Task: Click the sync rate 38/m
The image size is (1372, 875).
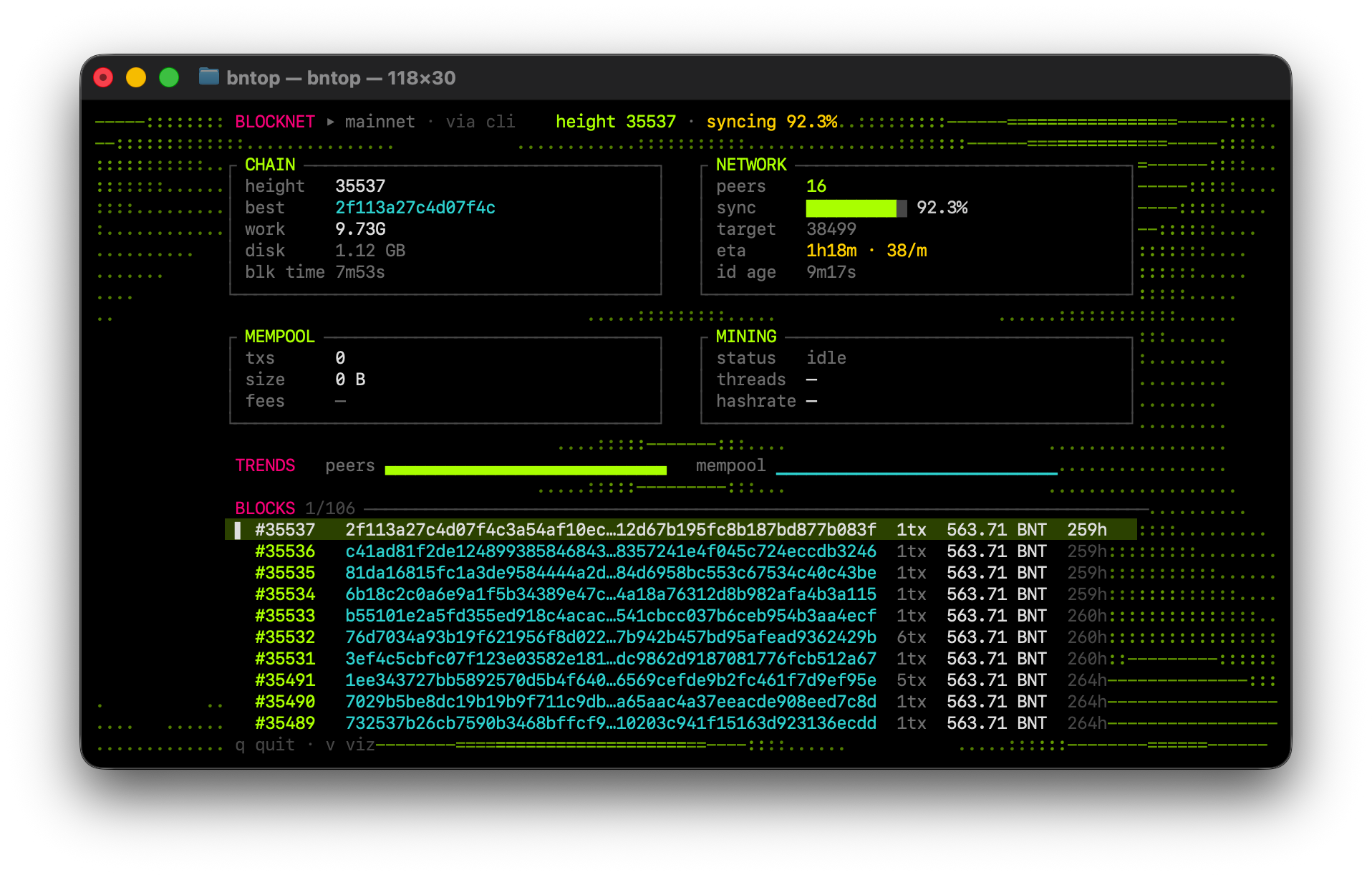Action: pos(907,251)
